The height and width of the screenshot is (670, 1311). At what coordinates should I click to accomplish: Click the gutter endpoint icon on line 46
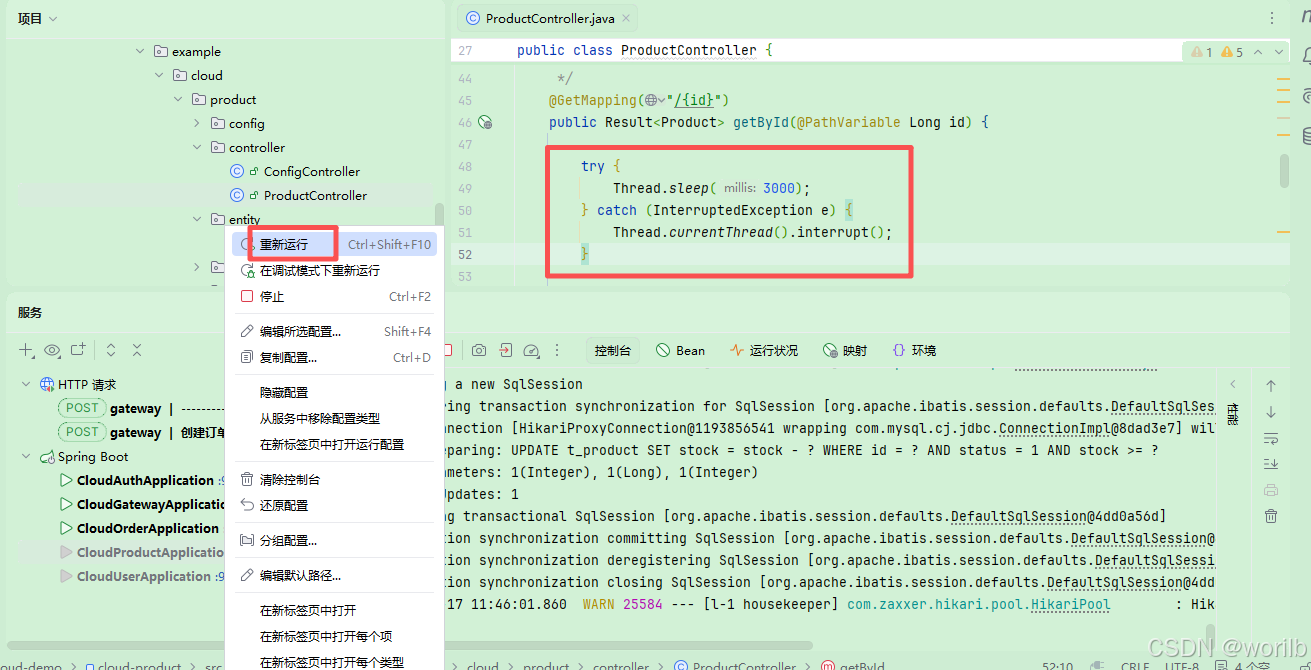tap(486, 122)
